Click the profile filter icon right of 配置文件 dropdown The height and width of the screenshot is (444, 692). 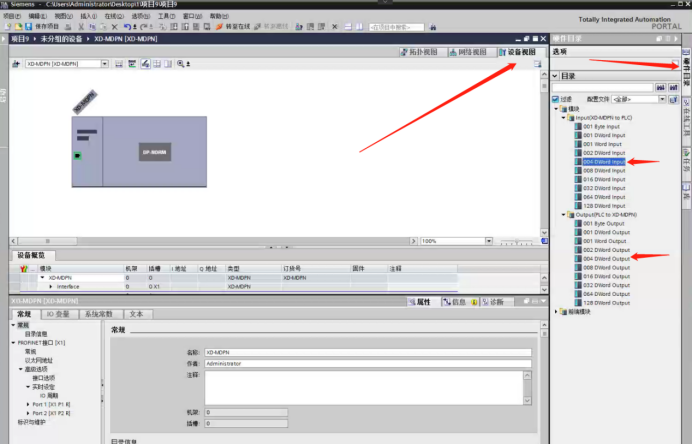pyautogui.click(x=673, y=99)
